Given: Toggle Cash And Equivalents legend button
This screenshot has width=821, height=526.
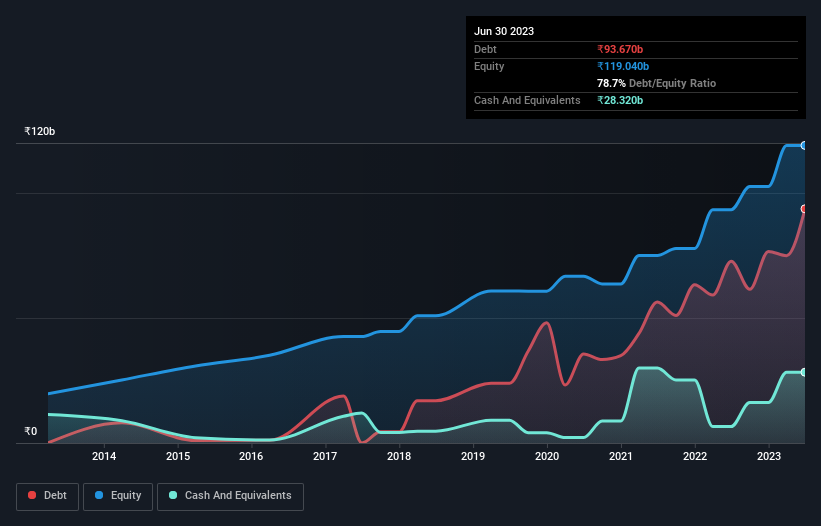Looking at the screenshot, I should pyautogui.click(x=230, y=496).
